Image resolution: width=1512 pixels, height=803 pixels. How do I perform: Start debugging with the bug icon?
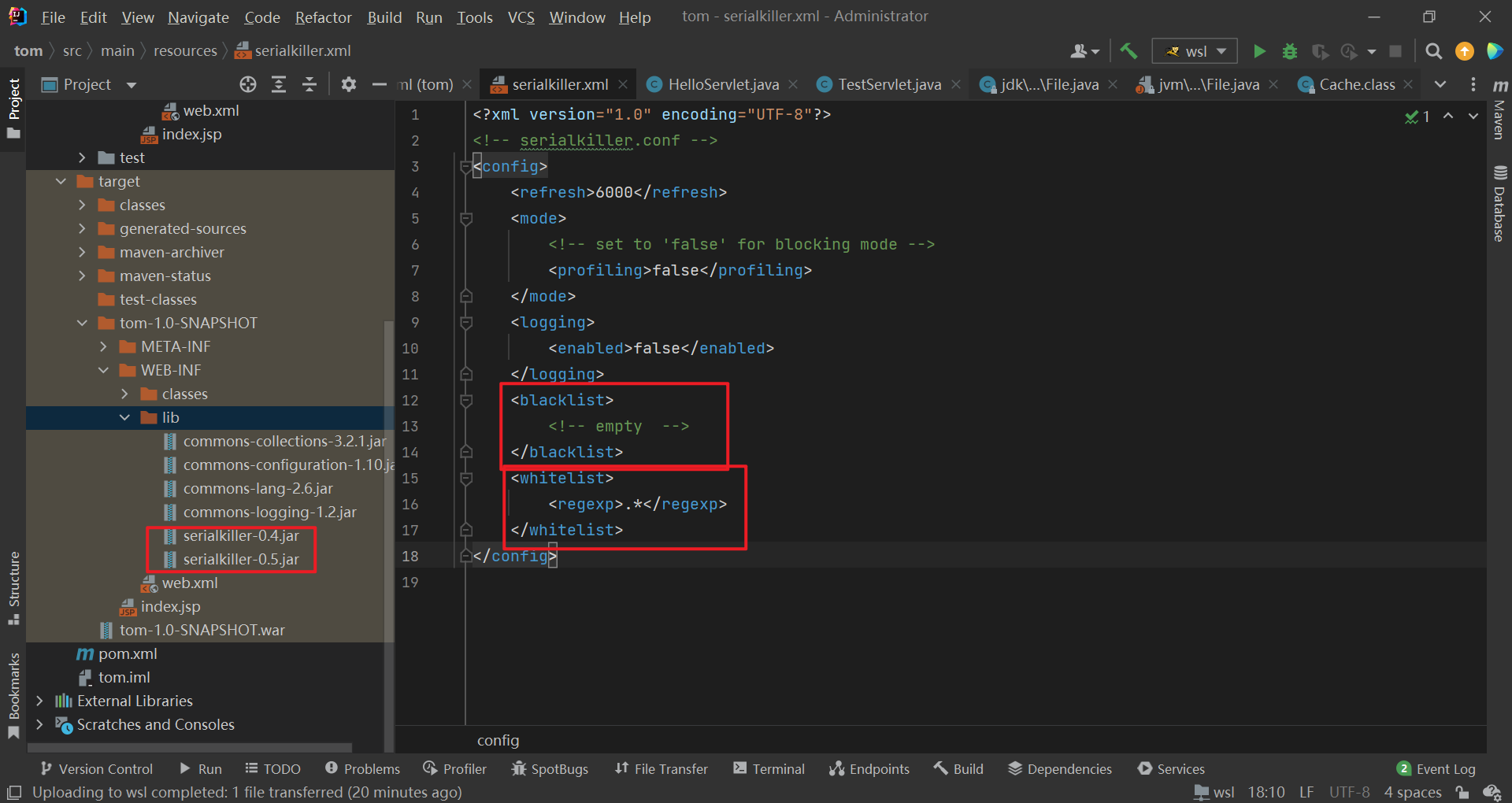[1290, 51]
